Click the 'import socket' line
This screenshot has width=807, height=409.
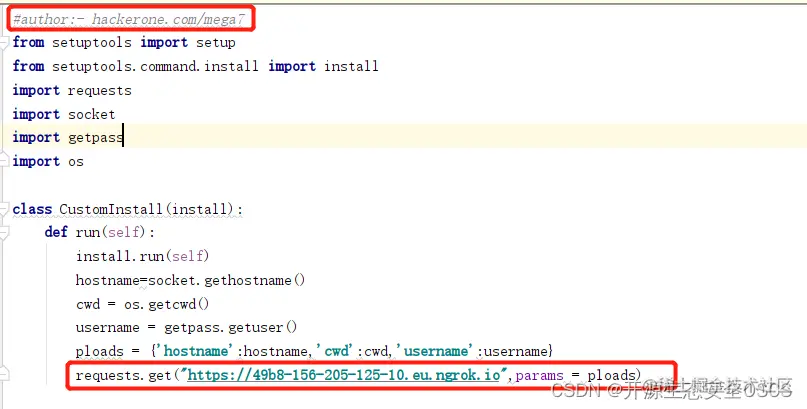[x=64, y=114]
